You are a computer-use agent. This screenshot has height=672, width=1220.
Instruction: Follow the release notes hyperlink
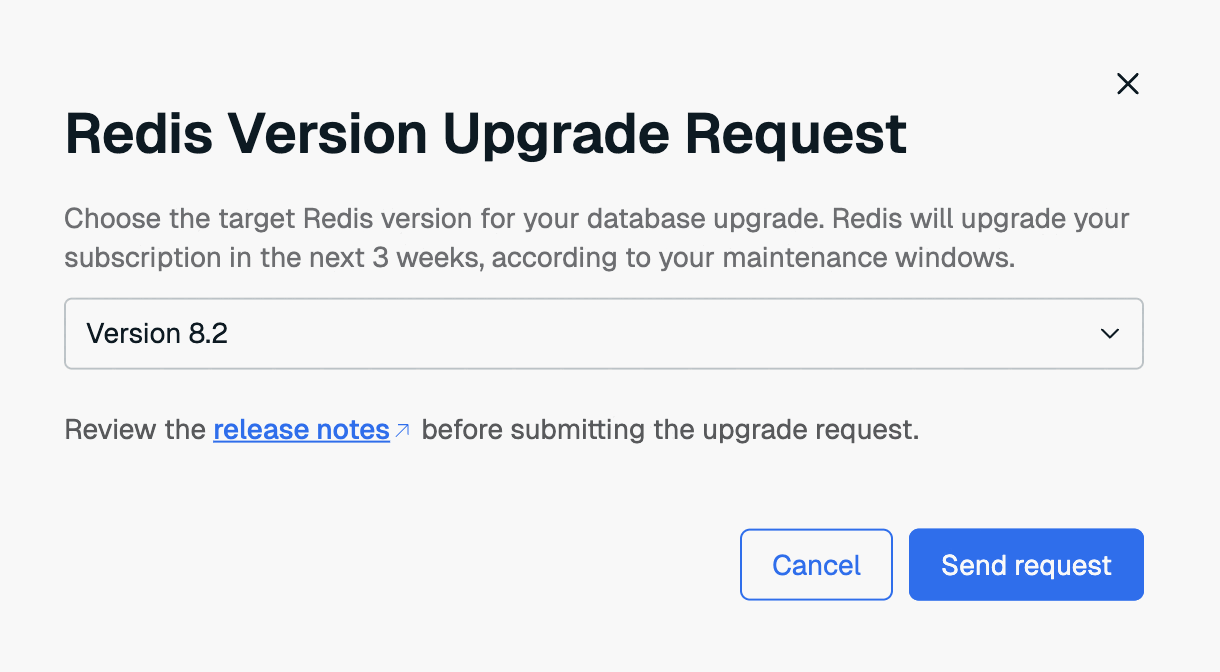pyautogui.click(x=300, y=429)
